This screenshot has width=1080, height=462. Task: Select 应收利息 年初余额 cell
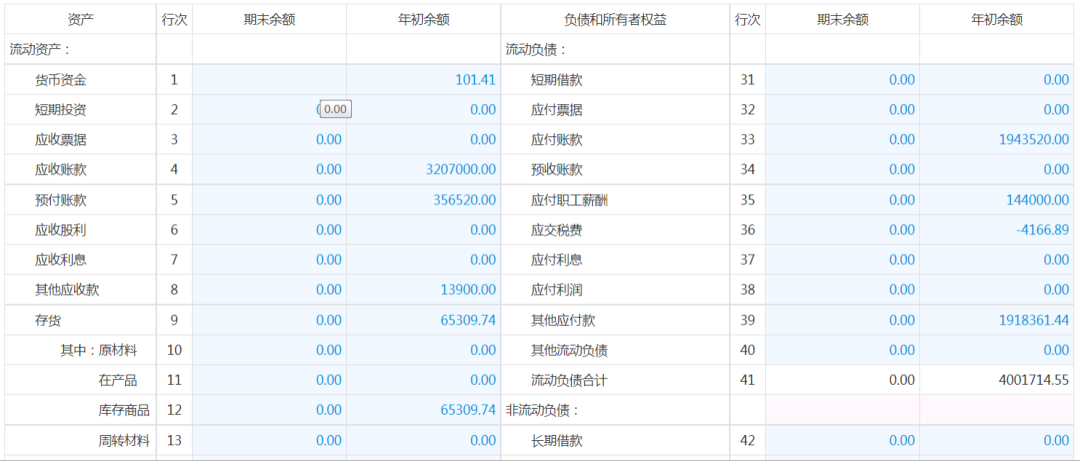point(423,260)
